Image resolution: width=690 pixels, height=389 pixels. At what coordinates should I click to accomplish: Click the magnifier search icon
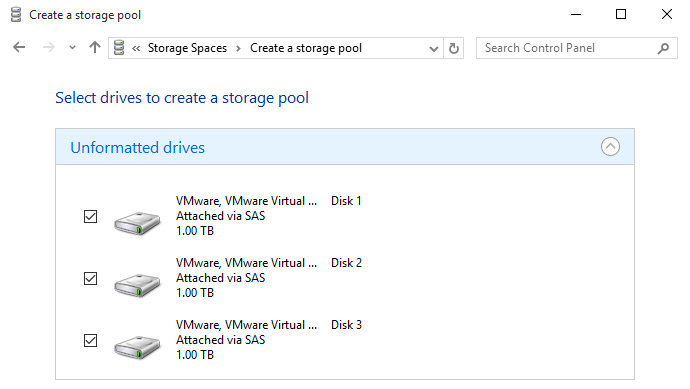click(664, 48)
